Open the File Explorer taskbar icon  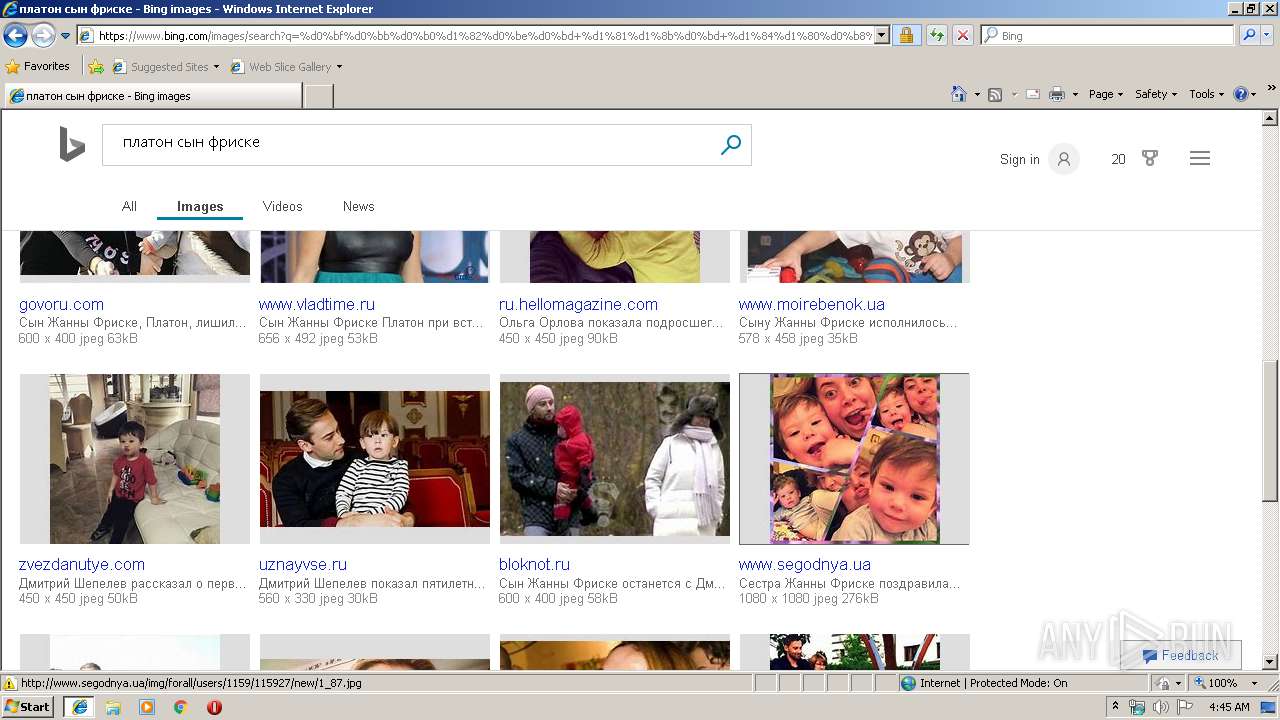[113, 707]
